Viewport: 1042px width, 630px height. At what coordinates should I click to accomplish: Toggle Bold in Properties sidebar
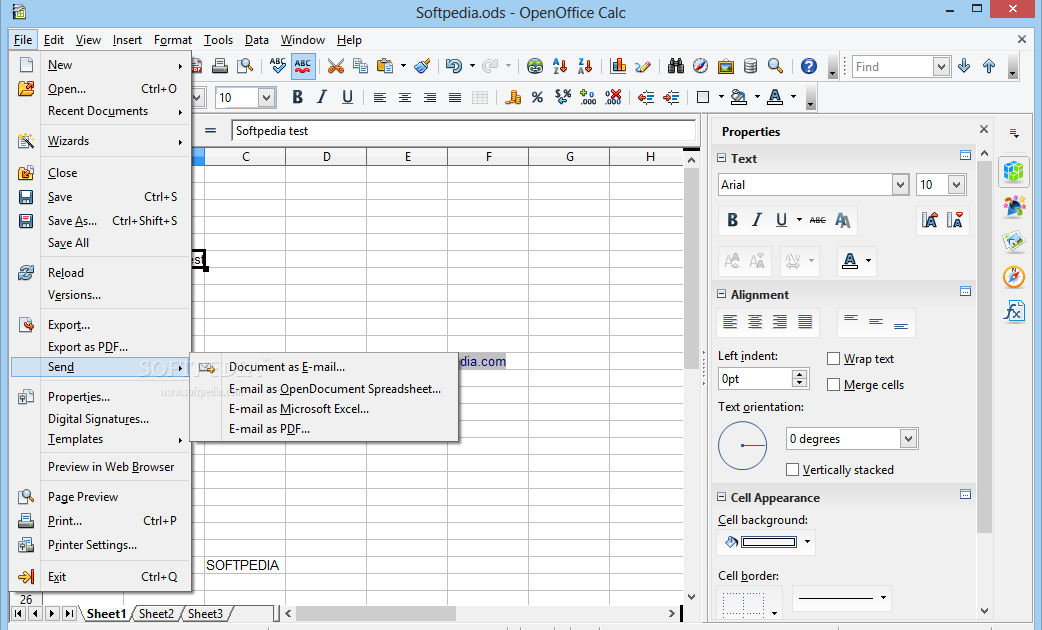[732, 220]
